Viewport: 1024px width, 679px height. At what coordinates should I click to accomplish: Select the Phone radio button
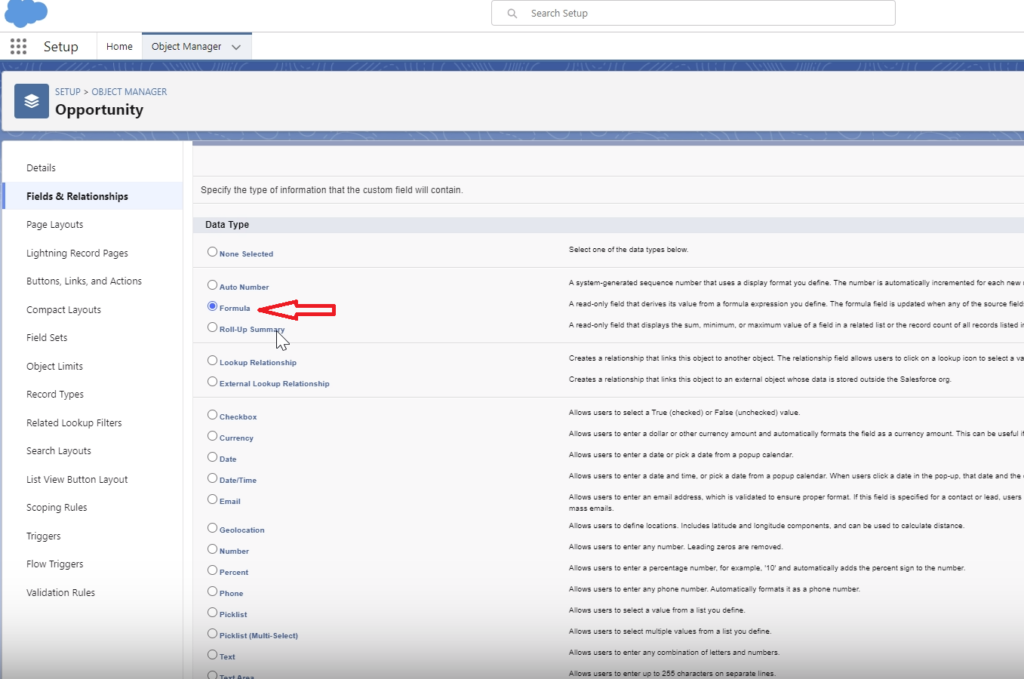[212, 591]
